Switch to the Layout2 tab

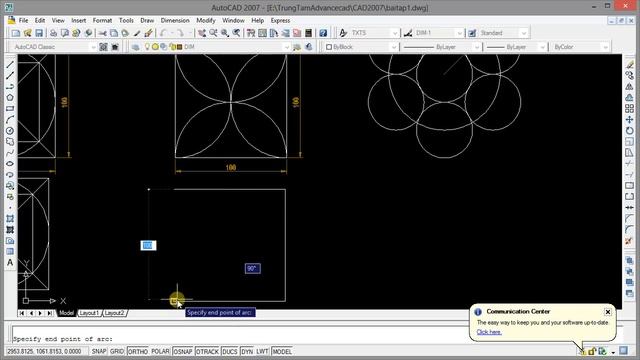pyautogui.click(x=114, y=313)
